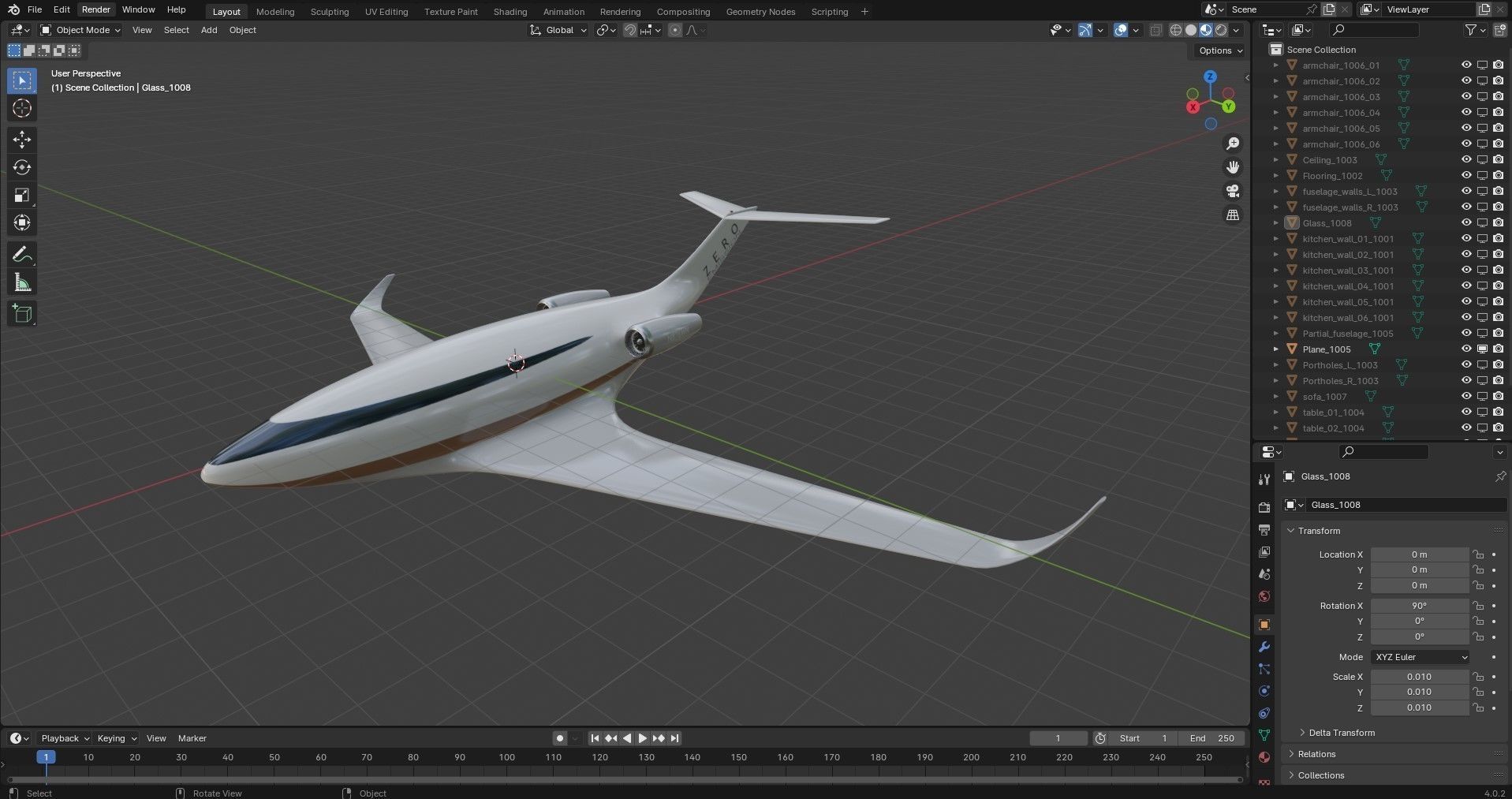Screen dimensions: 1512x799
Task: Open the File menu
Action: coord(35,9)
